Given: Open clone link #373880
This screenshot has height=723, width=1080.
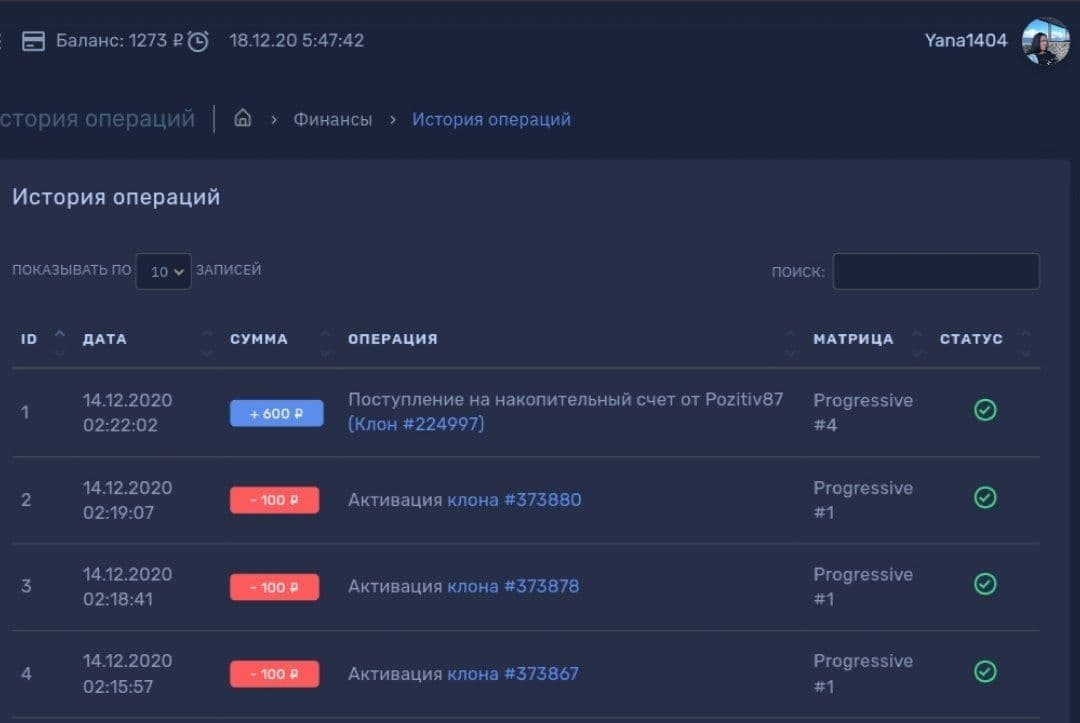Looking at the screenshot, I should click(514, 499).
